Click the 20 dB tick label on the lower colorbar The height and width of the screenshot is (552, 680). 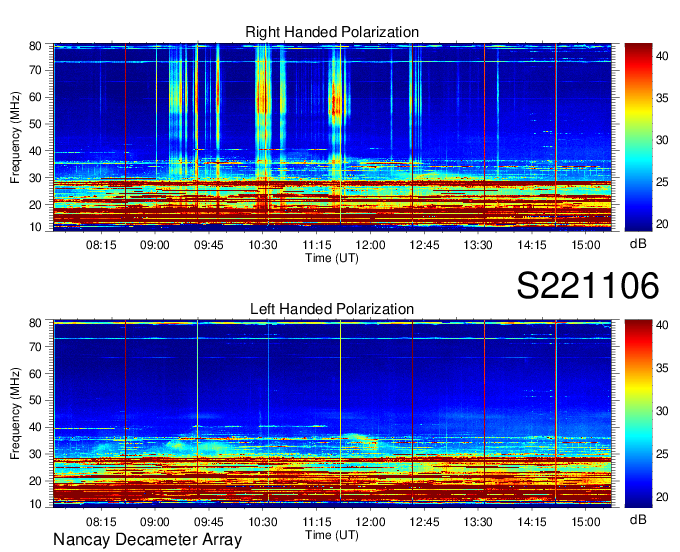click(x=662, y=496)
